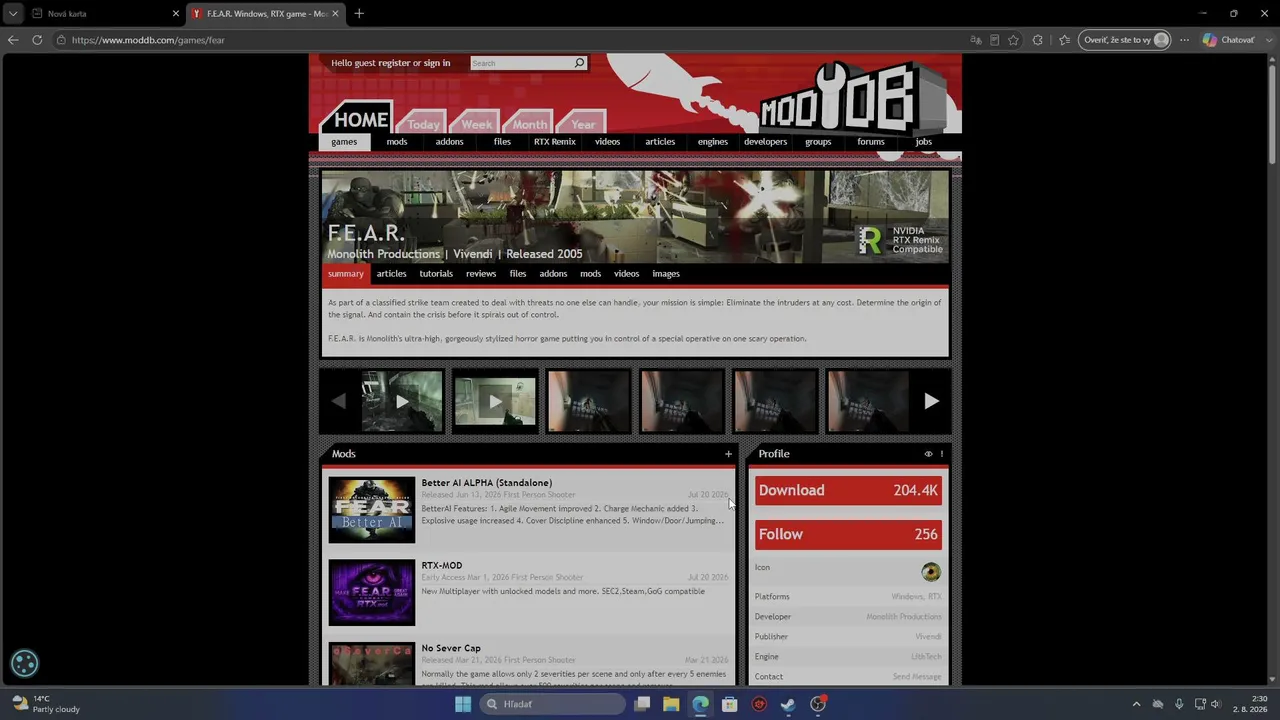
Task: Click the browser address bar URL
Action: tap(148, 40)
